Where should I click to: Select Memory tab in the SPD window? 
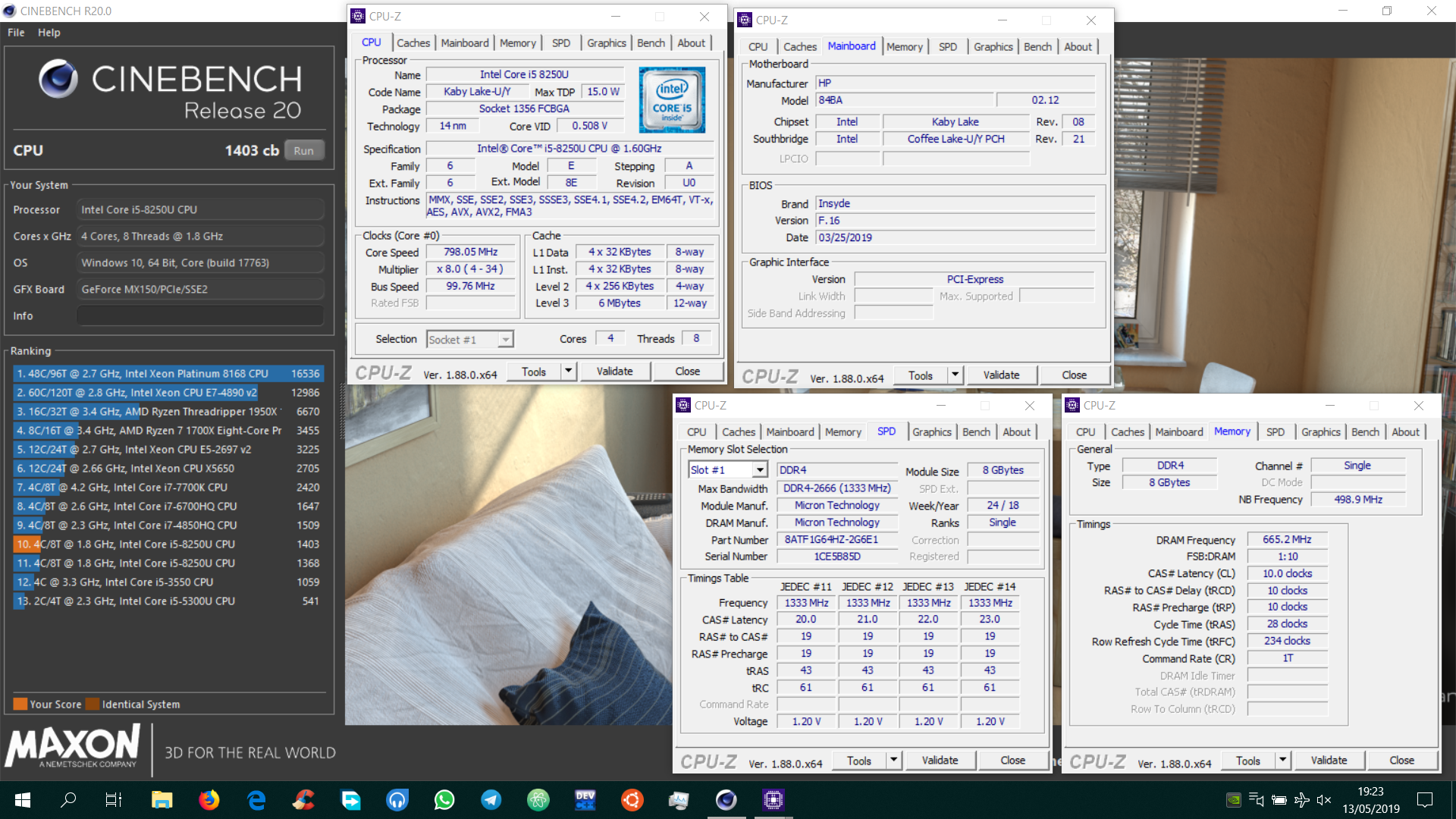pyautogui.click(x=843, y=432)
